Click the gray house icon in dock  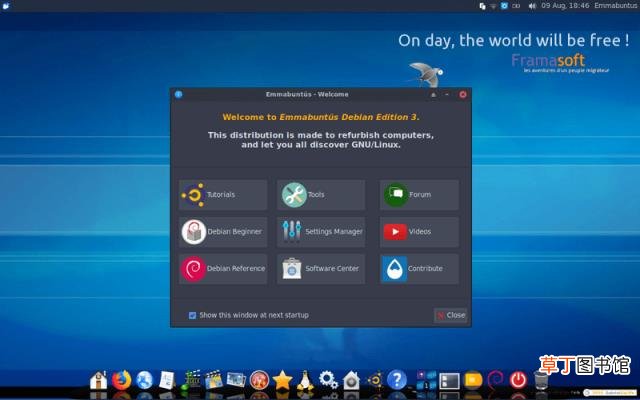(351, 380)
